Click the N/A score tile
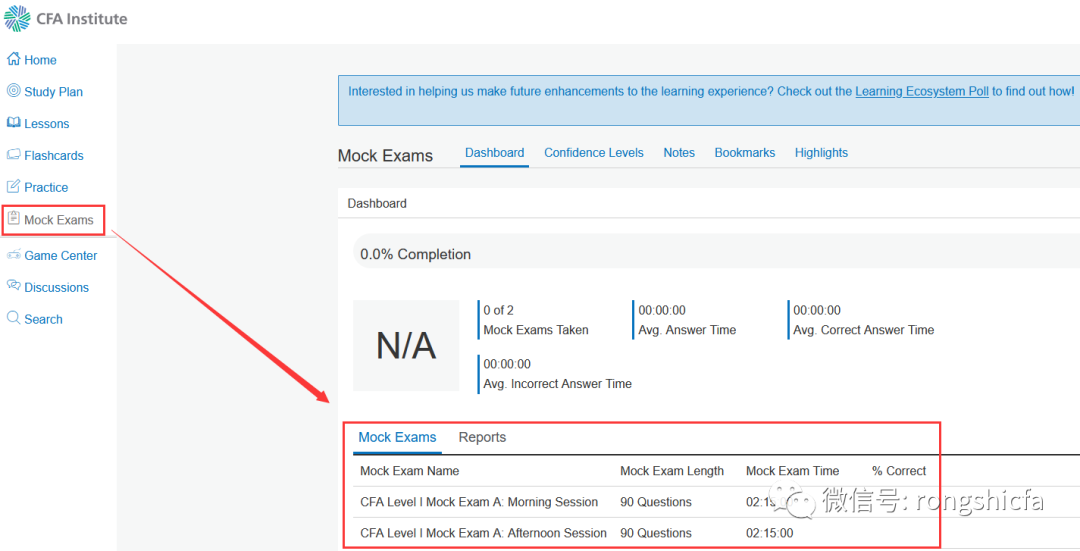The image size is (1080, 551). coord(406,345)
